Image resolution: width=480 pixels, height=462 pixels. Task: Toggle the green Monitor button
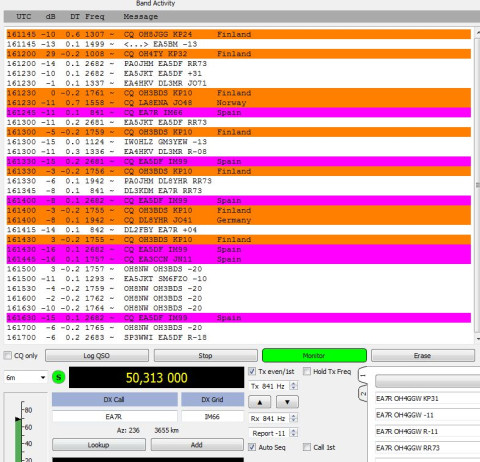[314, 356]
